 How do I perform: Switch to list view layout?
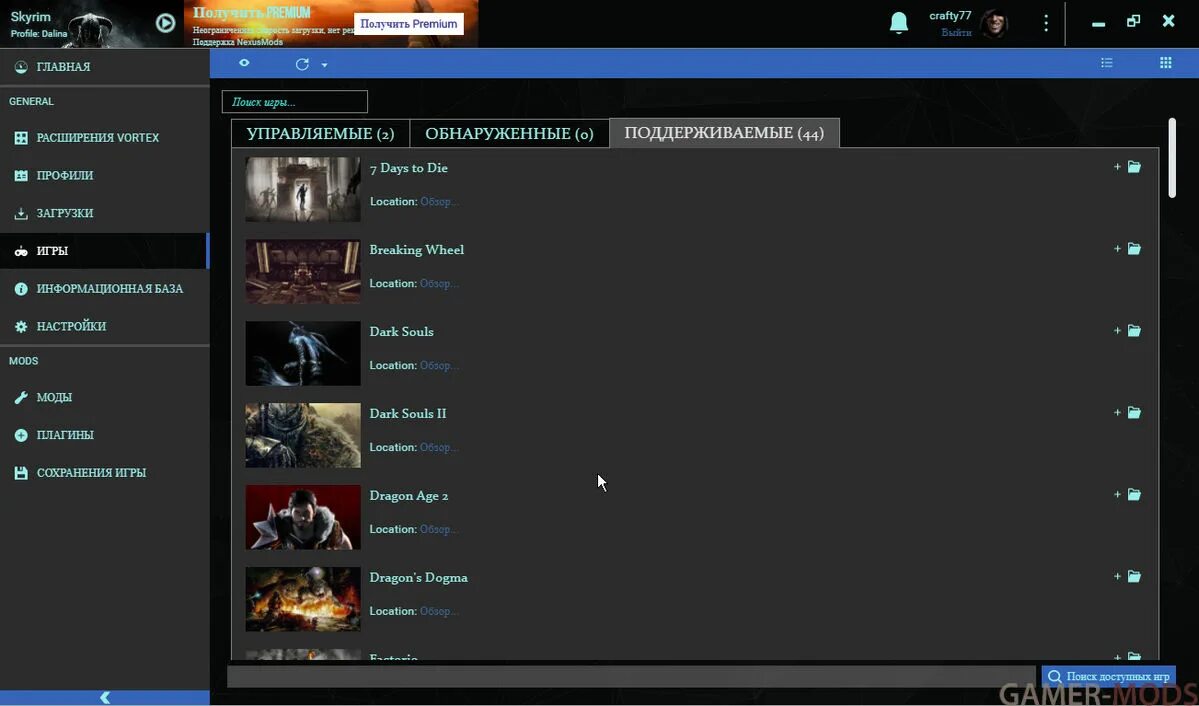click(x=1106, y=63)
